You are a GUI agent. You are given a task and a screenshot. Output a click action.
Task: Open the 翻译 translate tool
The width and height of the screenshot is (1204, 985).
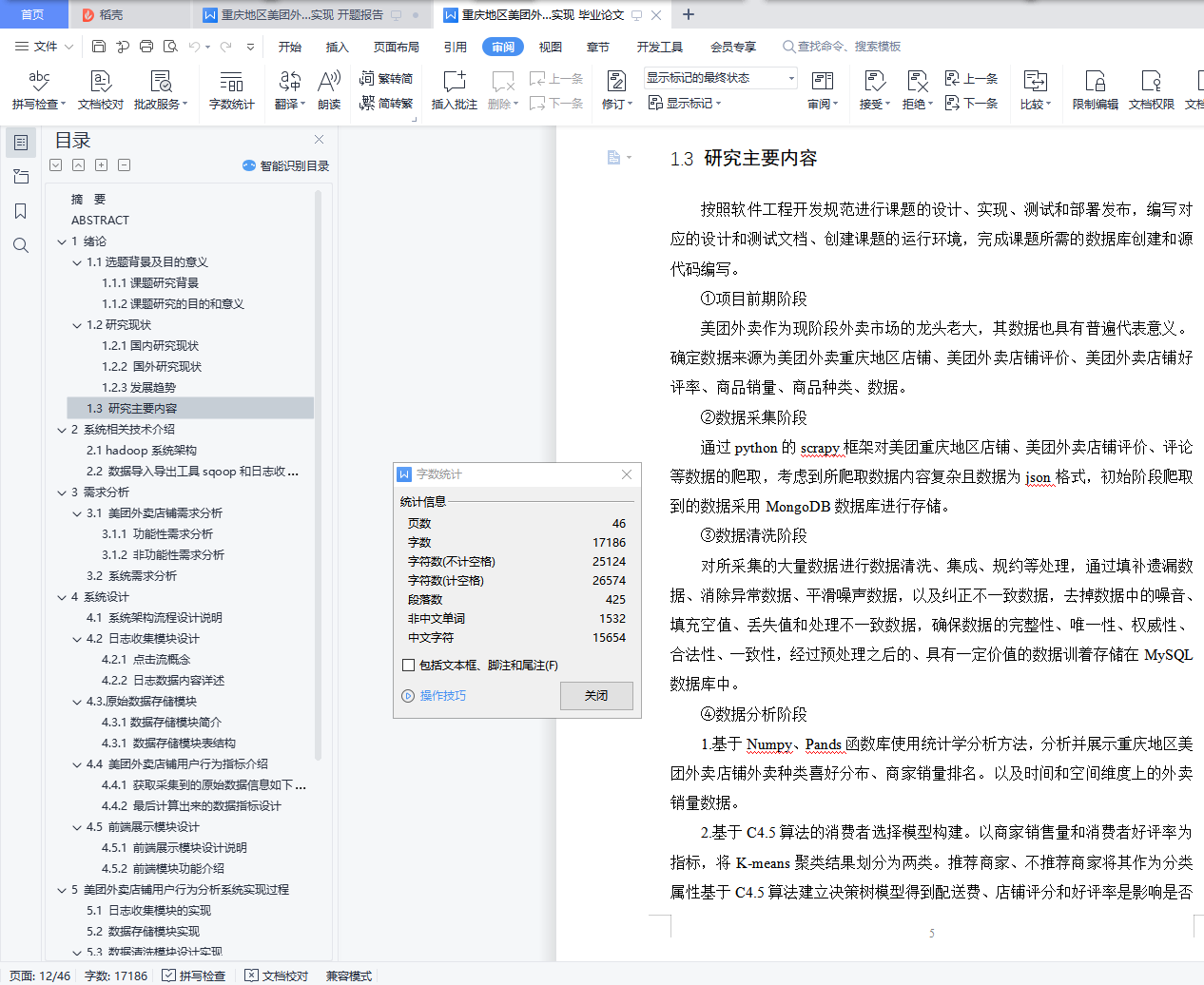290,90
